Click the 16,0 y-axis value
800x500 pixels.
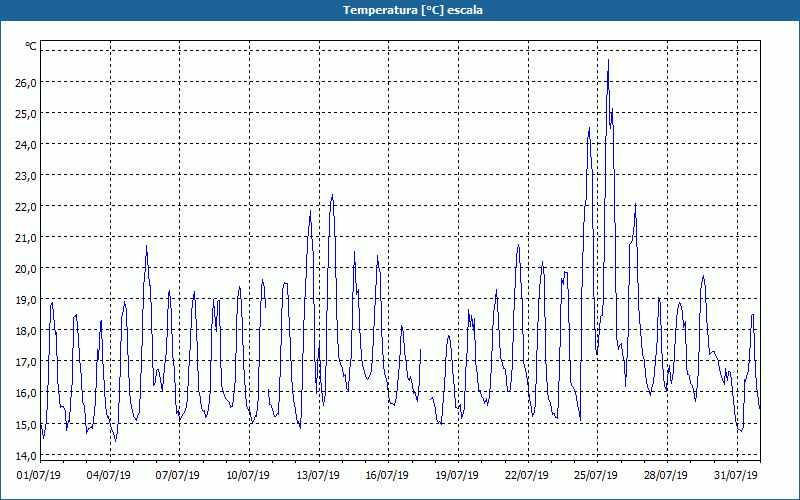pos(26,393)
